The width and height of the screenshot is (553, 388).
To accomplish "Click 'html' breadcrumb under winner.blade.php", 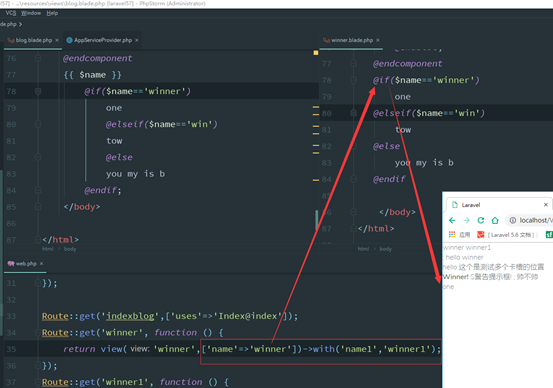I will point(363,249).
